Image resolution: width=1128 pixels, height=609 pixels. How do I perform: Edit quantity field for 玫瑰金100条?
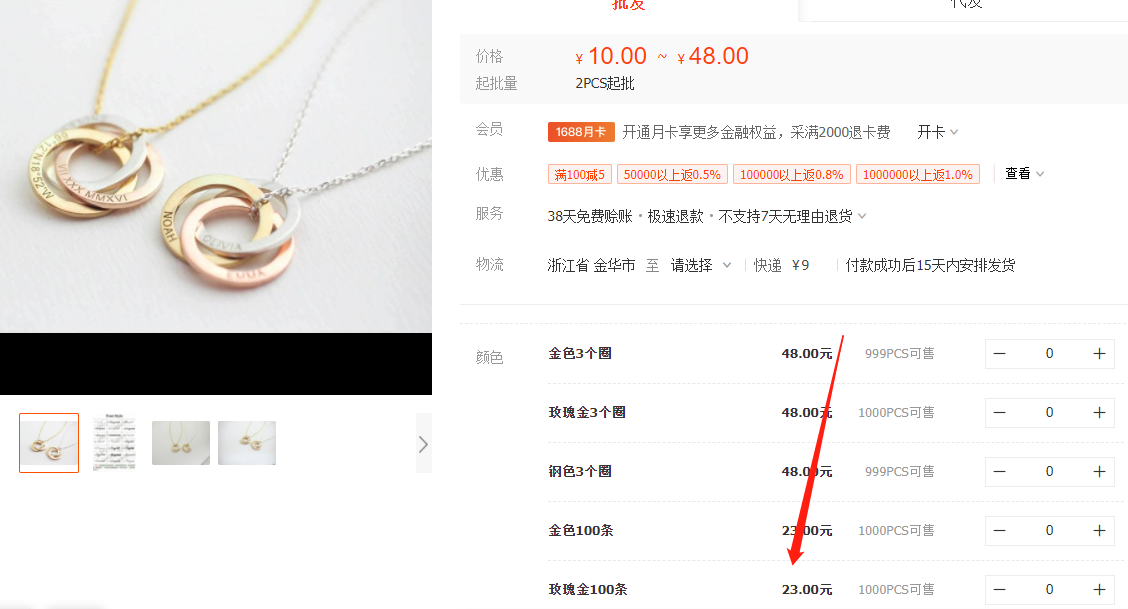click(x=1049, y=590)
